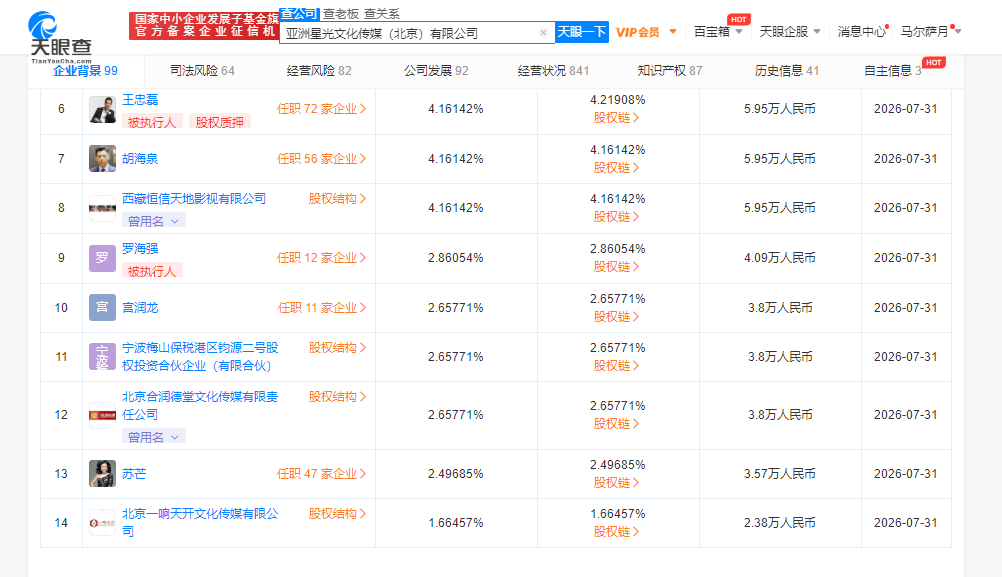Expand the 天眼企服 menu
Viewport: 1002px width, 577px height.
(x=789, y=31)
